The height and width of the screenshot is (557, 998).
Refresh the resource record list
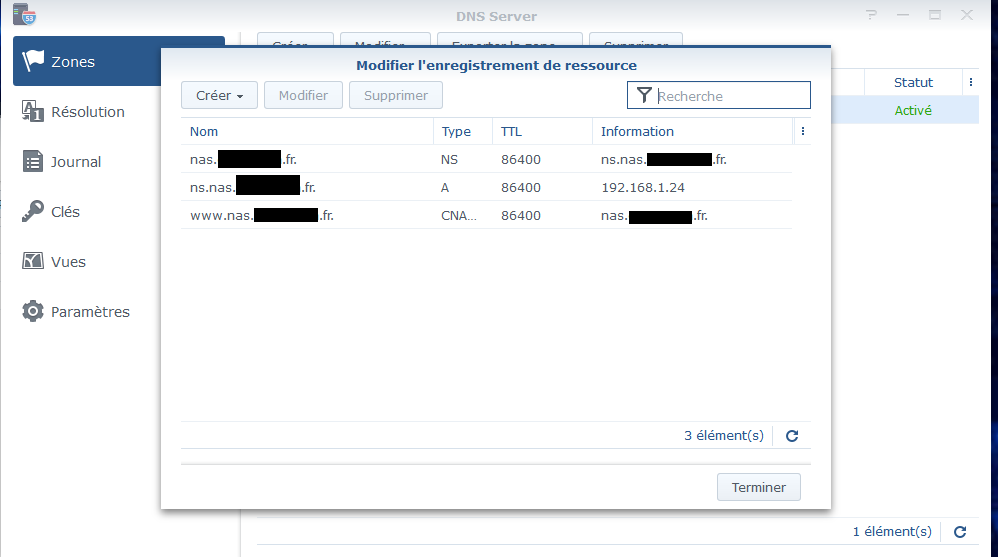click(792, 436)
